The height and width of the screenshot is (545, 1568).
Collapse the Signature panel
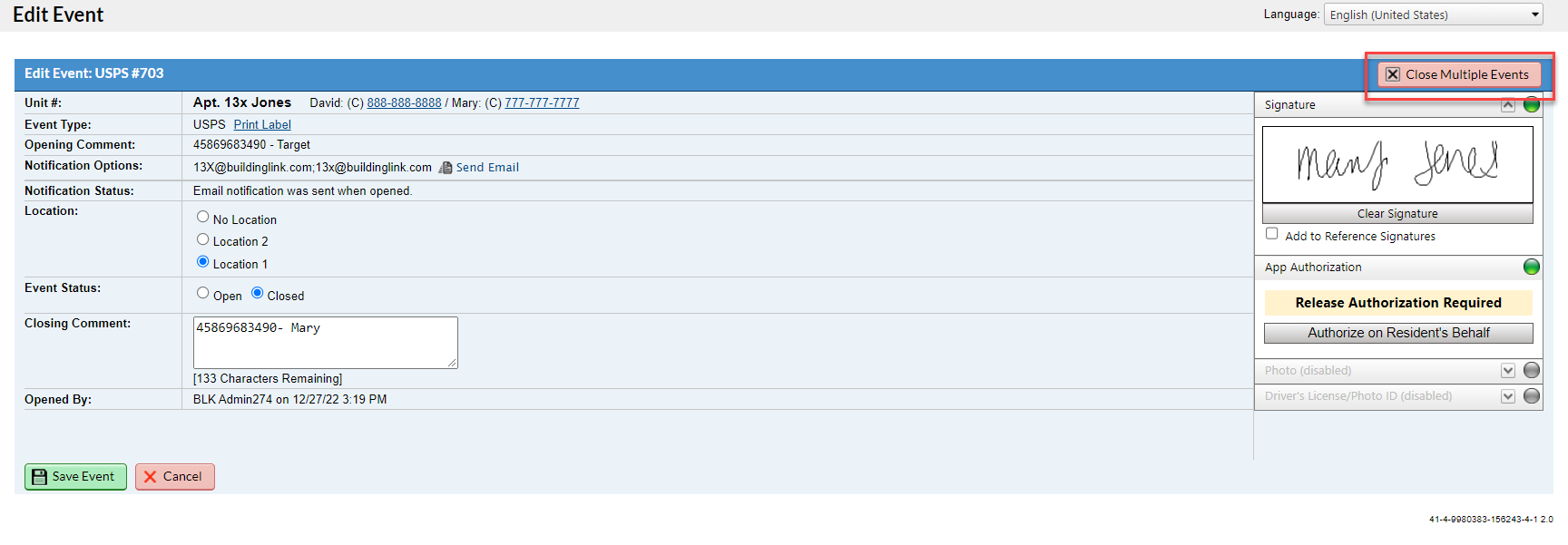coord(1507,104)
